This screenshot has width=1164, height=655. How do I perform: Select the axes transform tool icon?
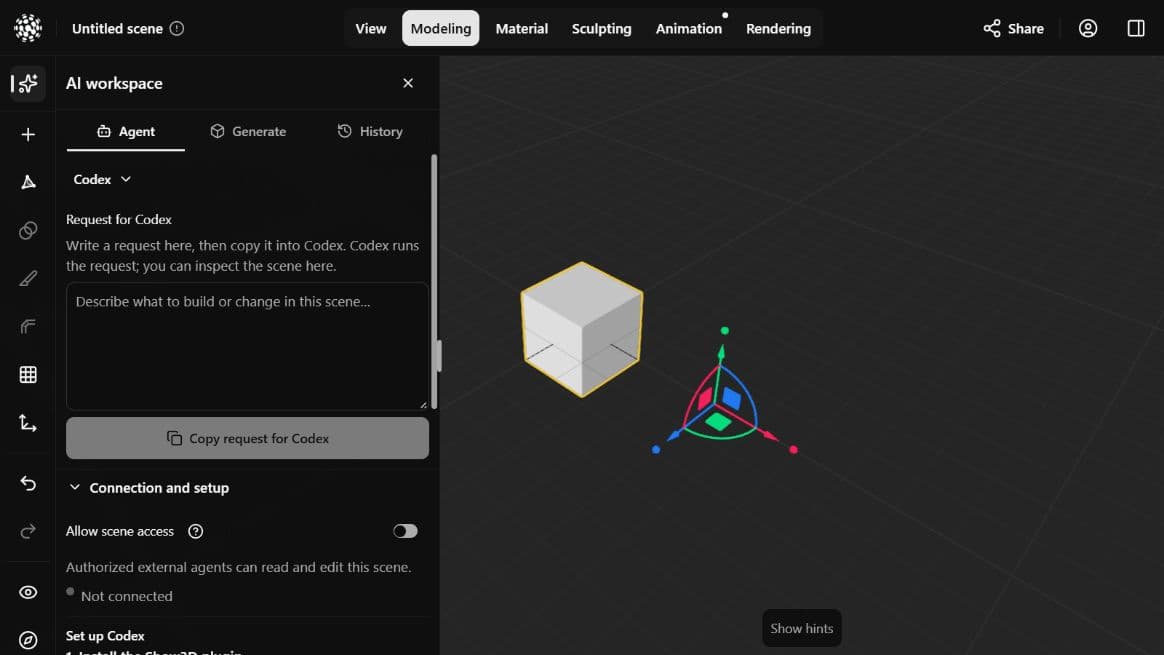coord(28,423)
